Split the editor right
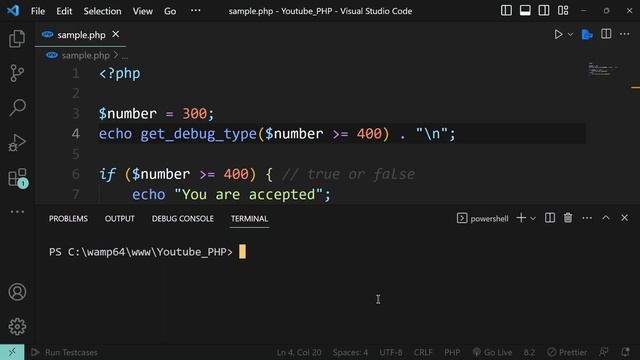 606,34
